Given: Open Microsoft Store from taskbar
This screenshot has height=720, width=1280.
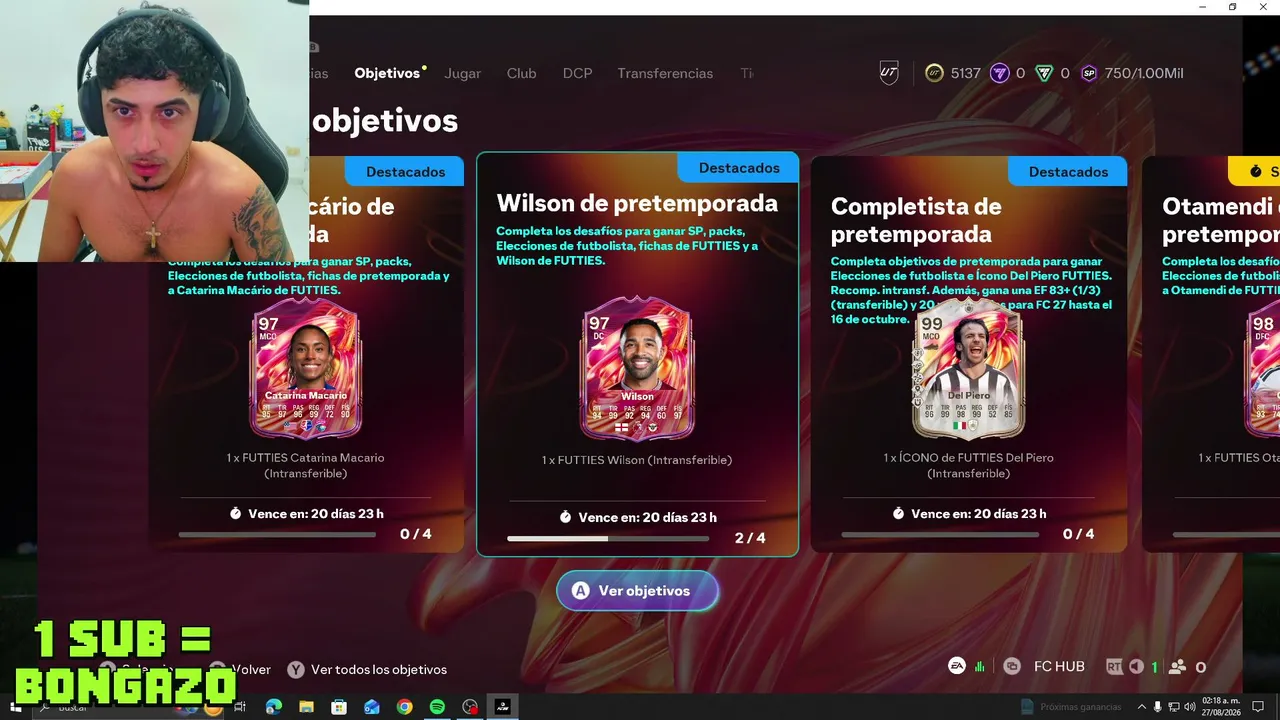Looking at the screenshot, I should (339, 707).
